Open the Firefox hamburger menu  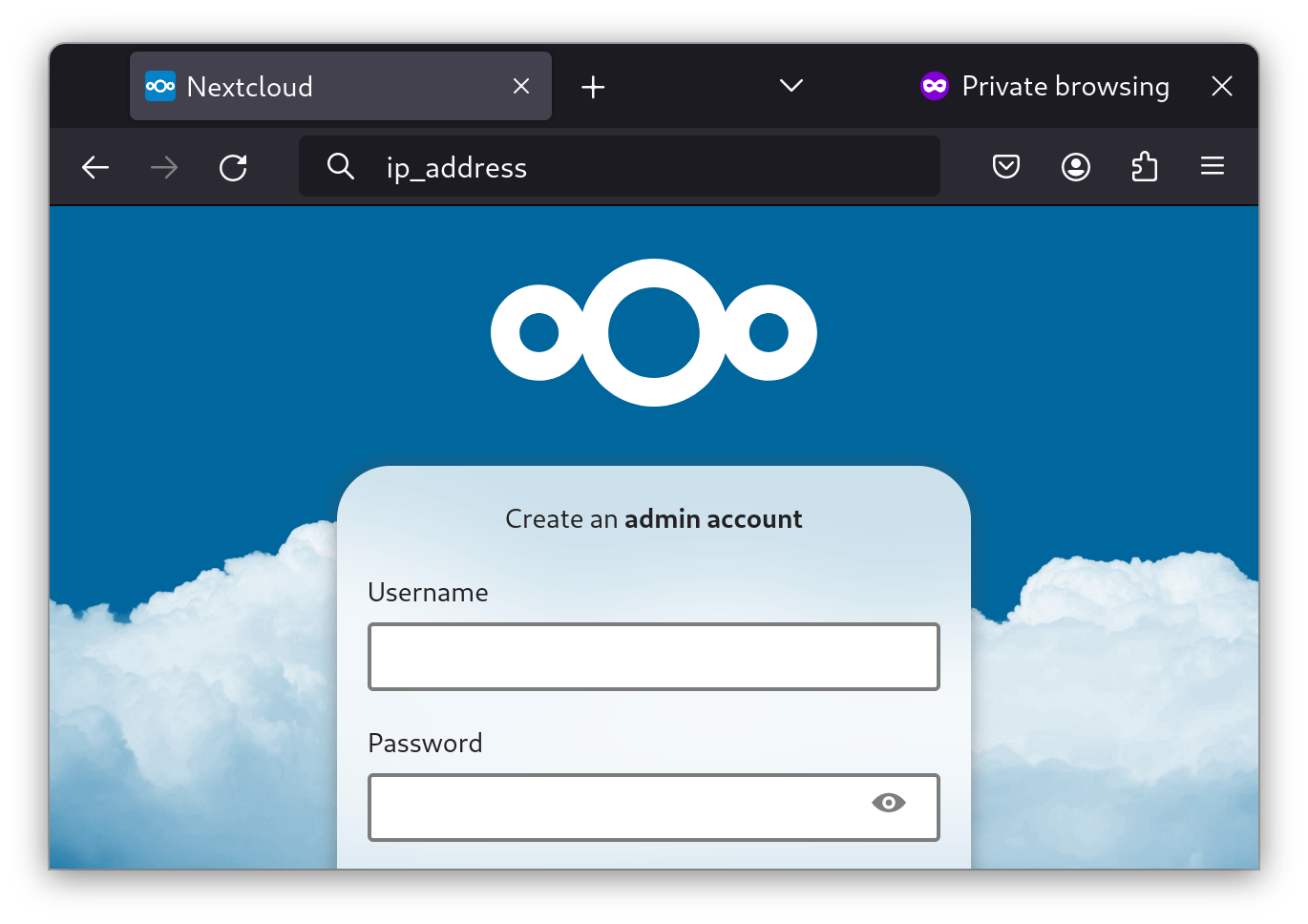[x=1212, y=166]
